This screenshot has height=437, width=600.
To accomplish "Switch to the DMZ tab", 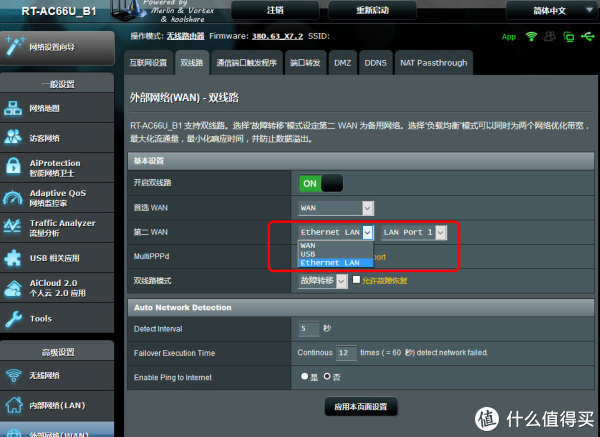I will (342, 63).
